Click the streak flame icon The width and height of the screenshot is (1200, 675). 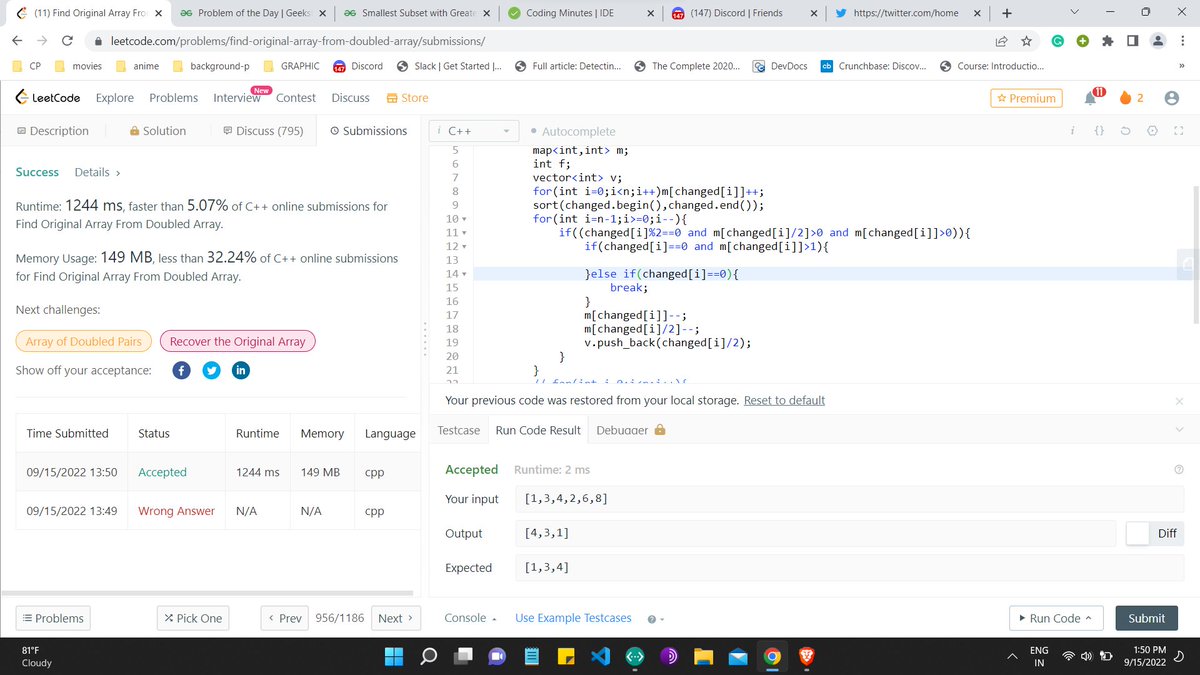click(x=1124, y=97)
